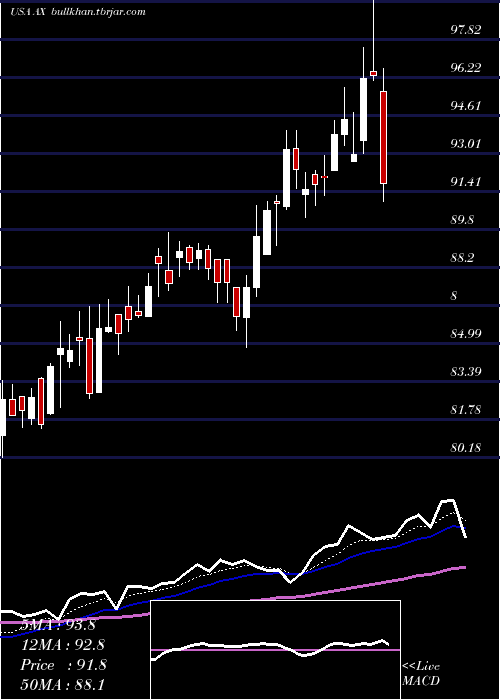500x700 pixels.
Task: Click the pink 50MA line's right end
Action: (x=463, y=567)
